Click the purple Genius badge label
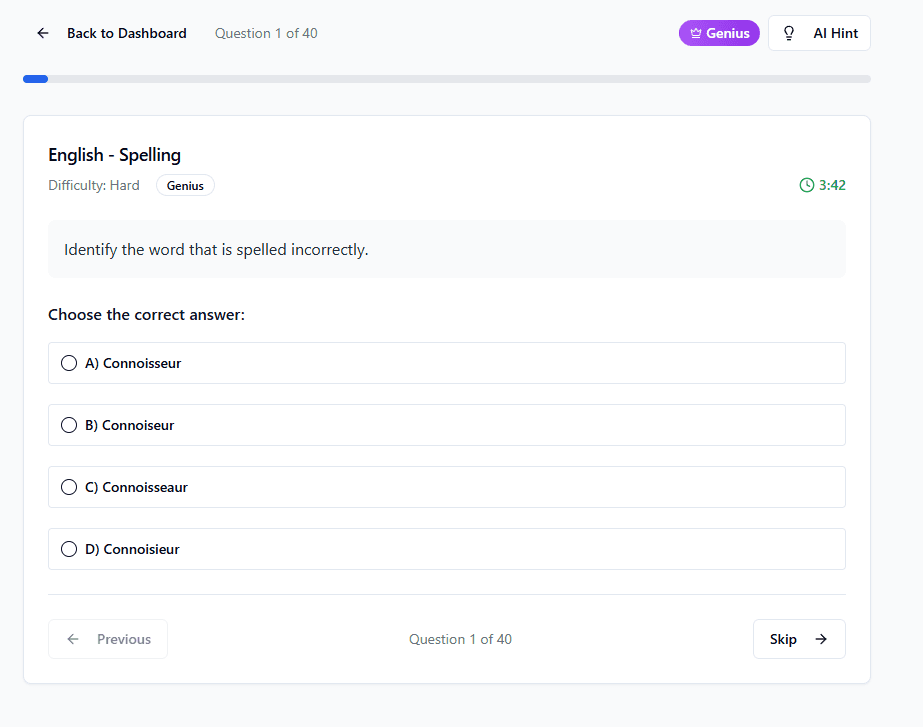Screen dimensions: 923x727 click(x=727, y=33)
